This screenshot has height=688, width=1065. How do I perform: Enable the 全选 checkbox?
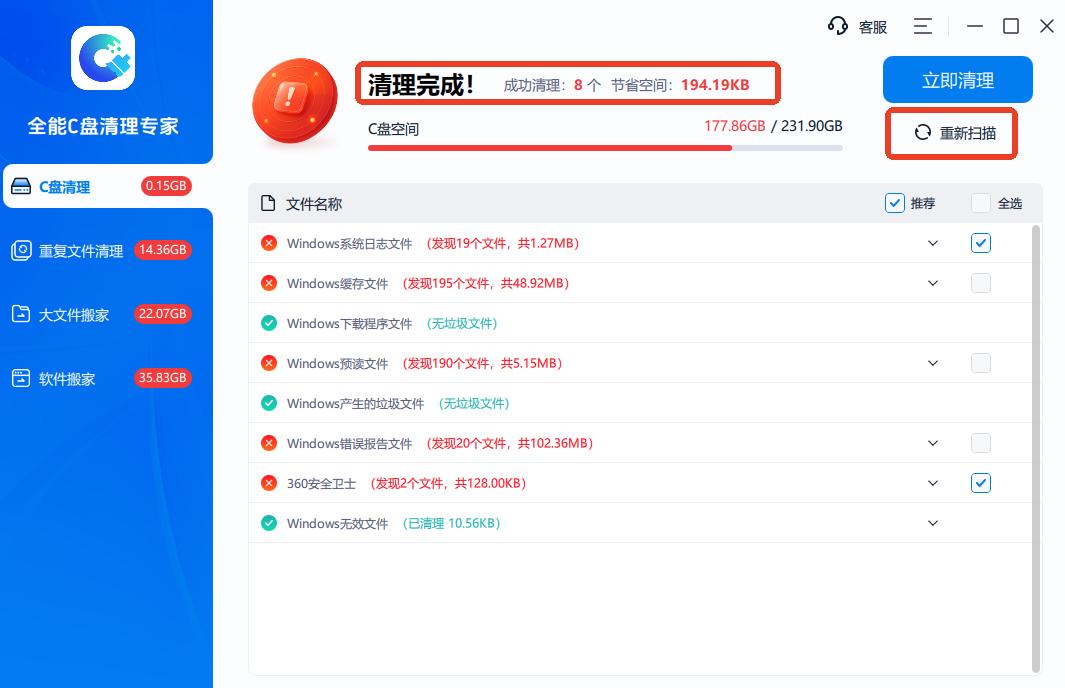[981, 203]
